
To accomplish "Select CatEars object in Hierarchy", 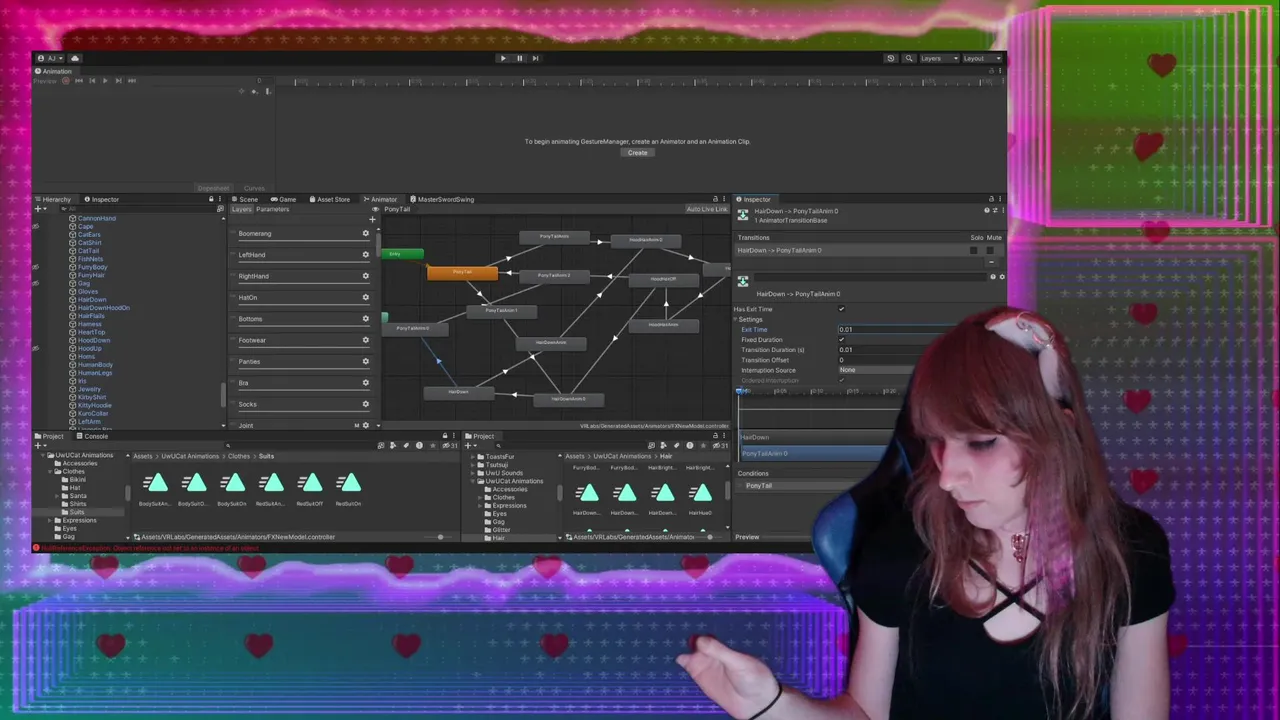I will (88, 234).
